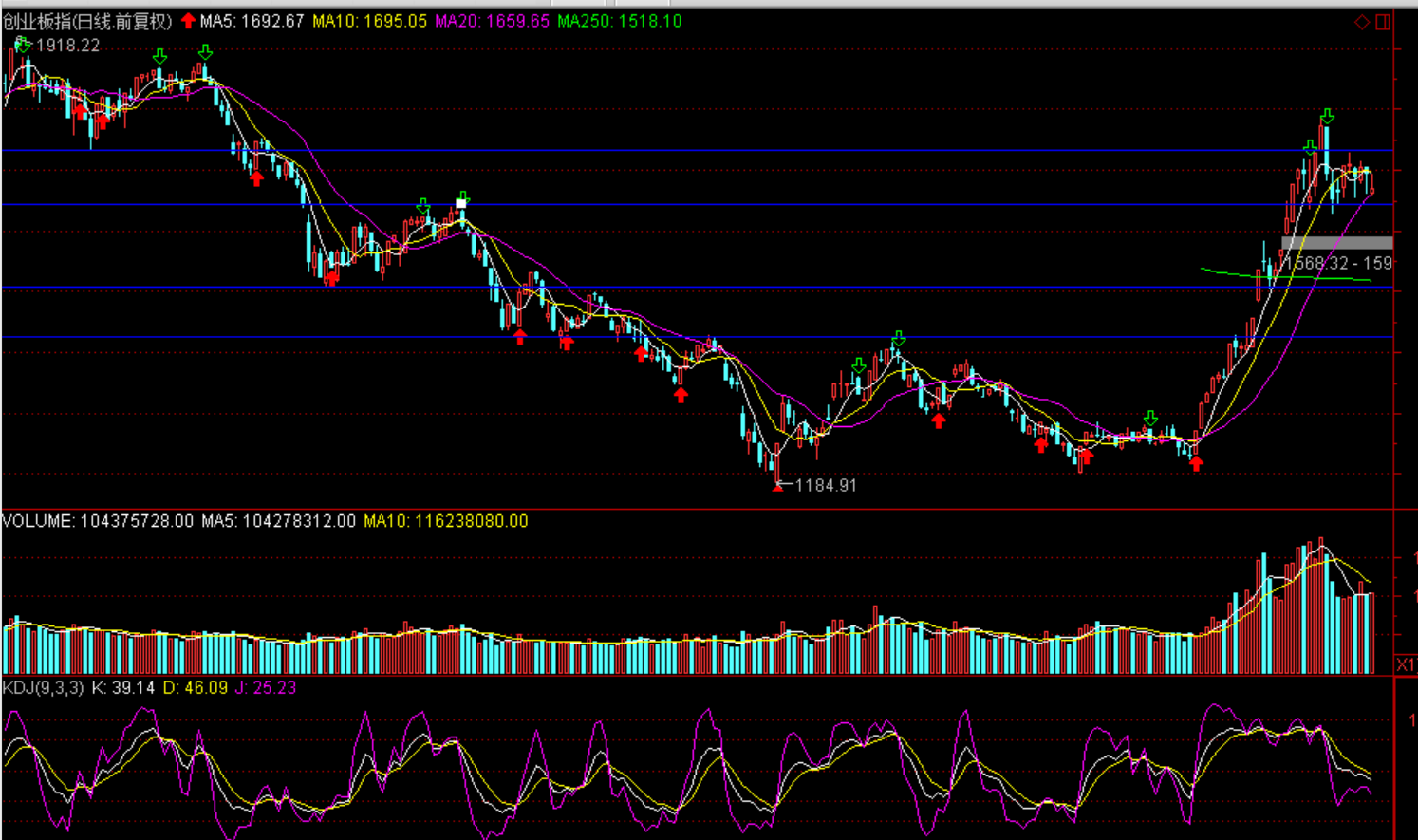Viewport: 1418px width, 840px height.
Task: Click the volume MA10: 116238080.00 label
Action: pos(445,521)
